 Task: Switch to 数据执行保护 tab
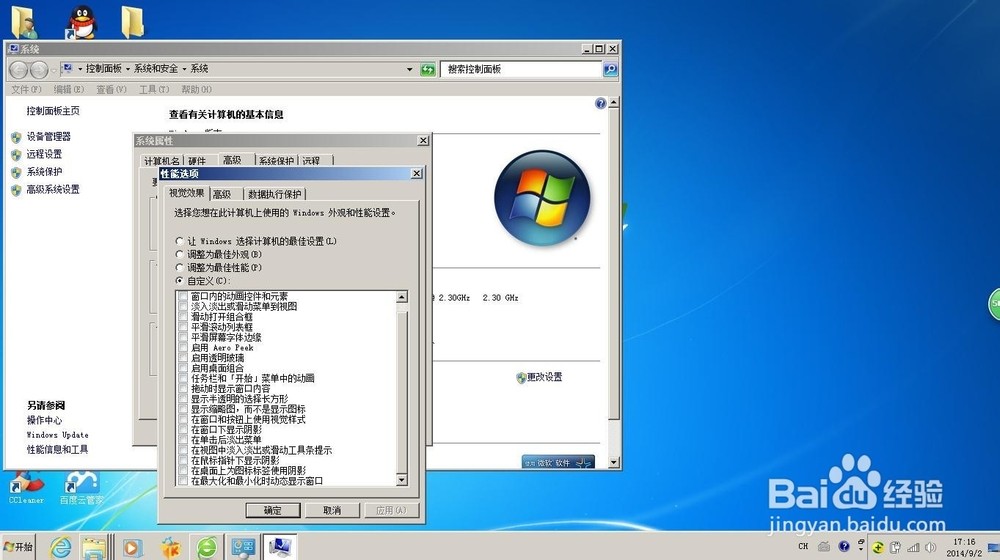[274, 194]
